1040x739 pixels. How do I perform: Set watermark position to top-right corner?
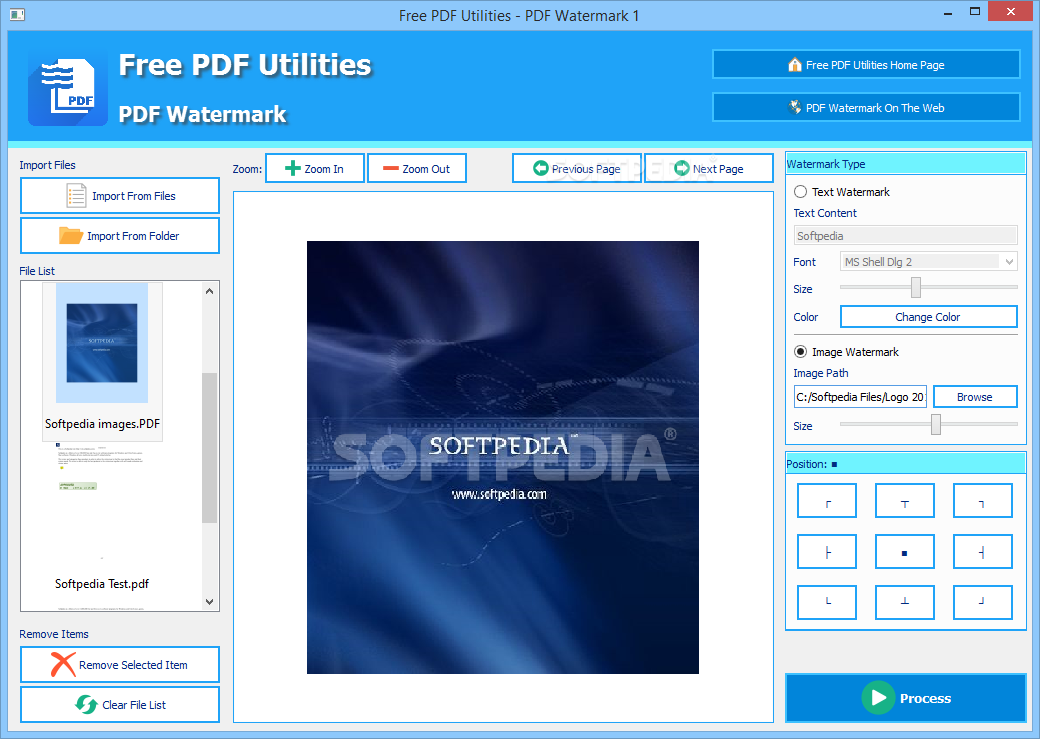982,501
